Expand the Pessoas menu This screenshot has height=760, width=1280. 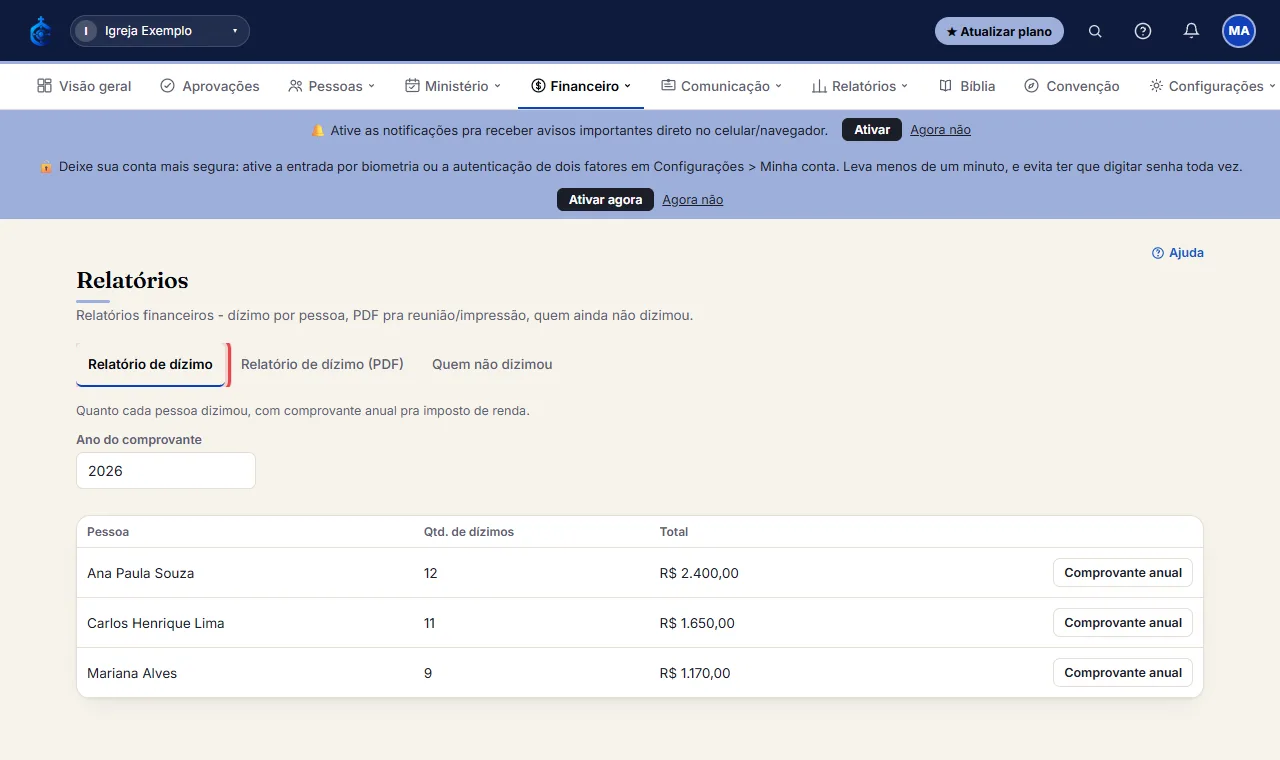tap(331, 86)
